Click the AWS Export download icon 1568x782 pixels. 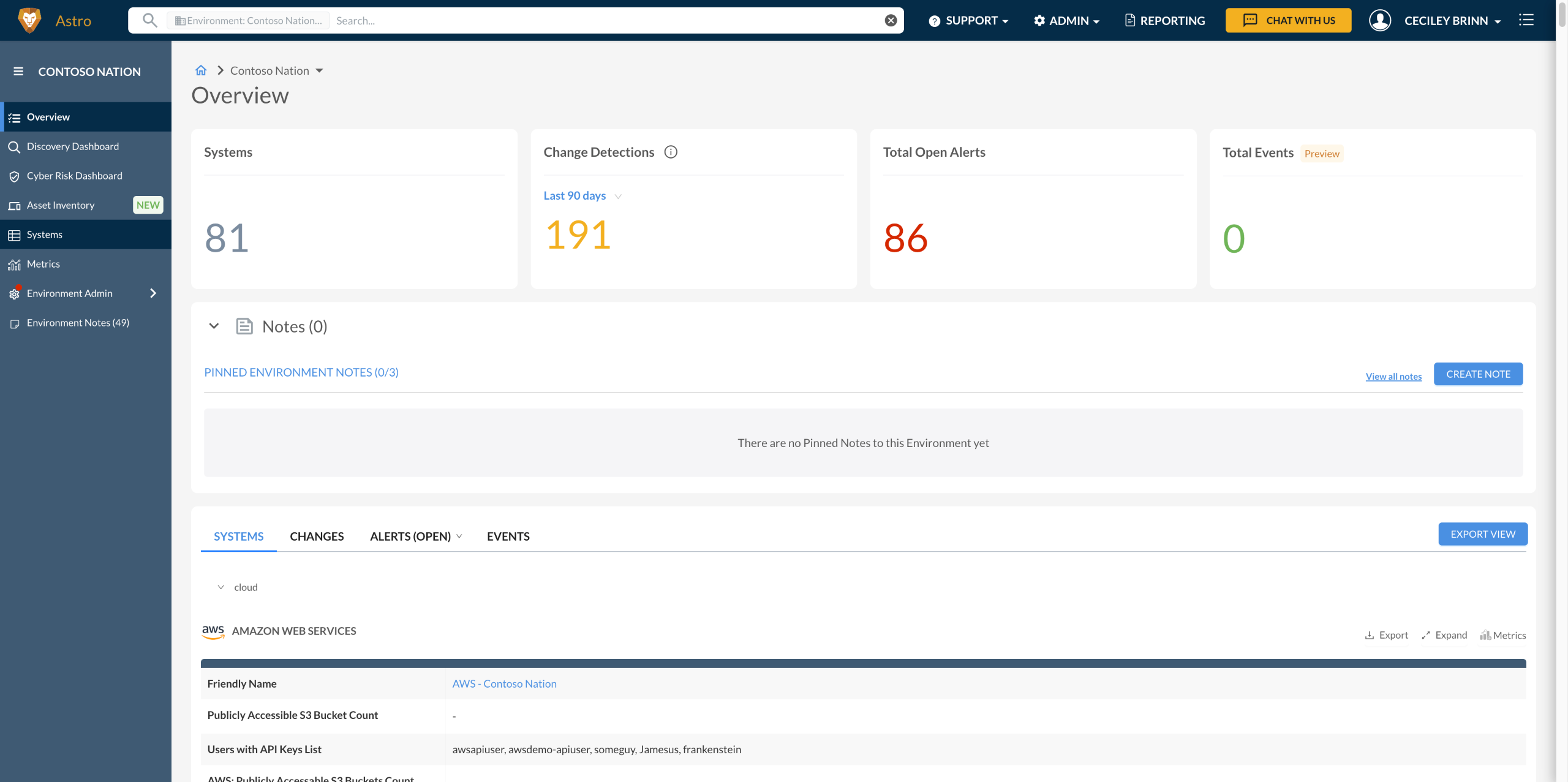click(1370, 635)
